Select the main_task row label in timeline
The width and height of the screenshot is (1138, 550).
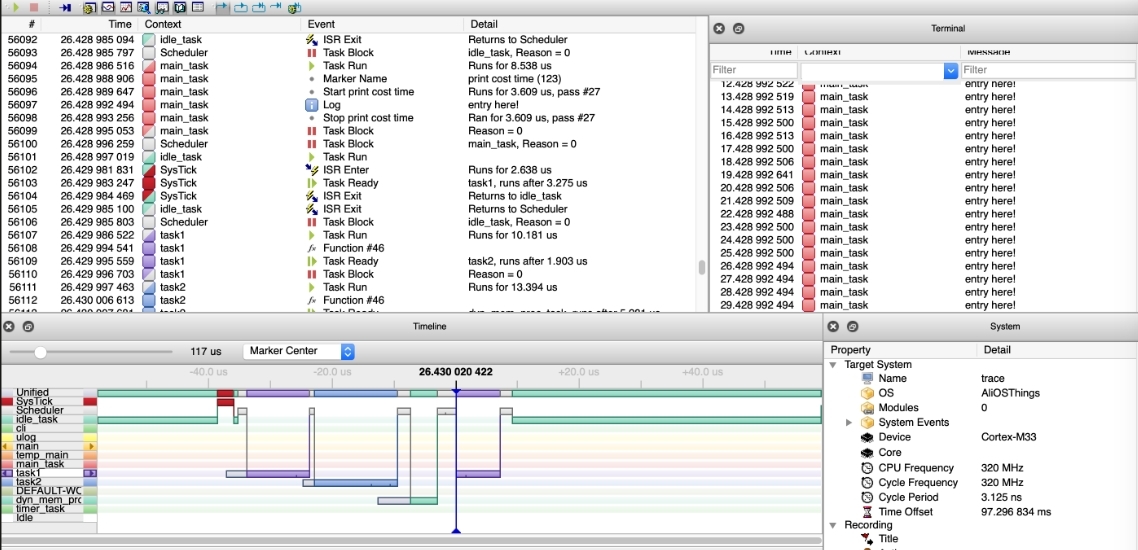click(x=39, y=464)
